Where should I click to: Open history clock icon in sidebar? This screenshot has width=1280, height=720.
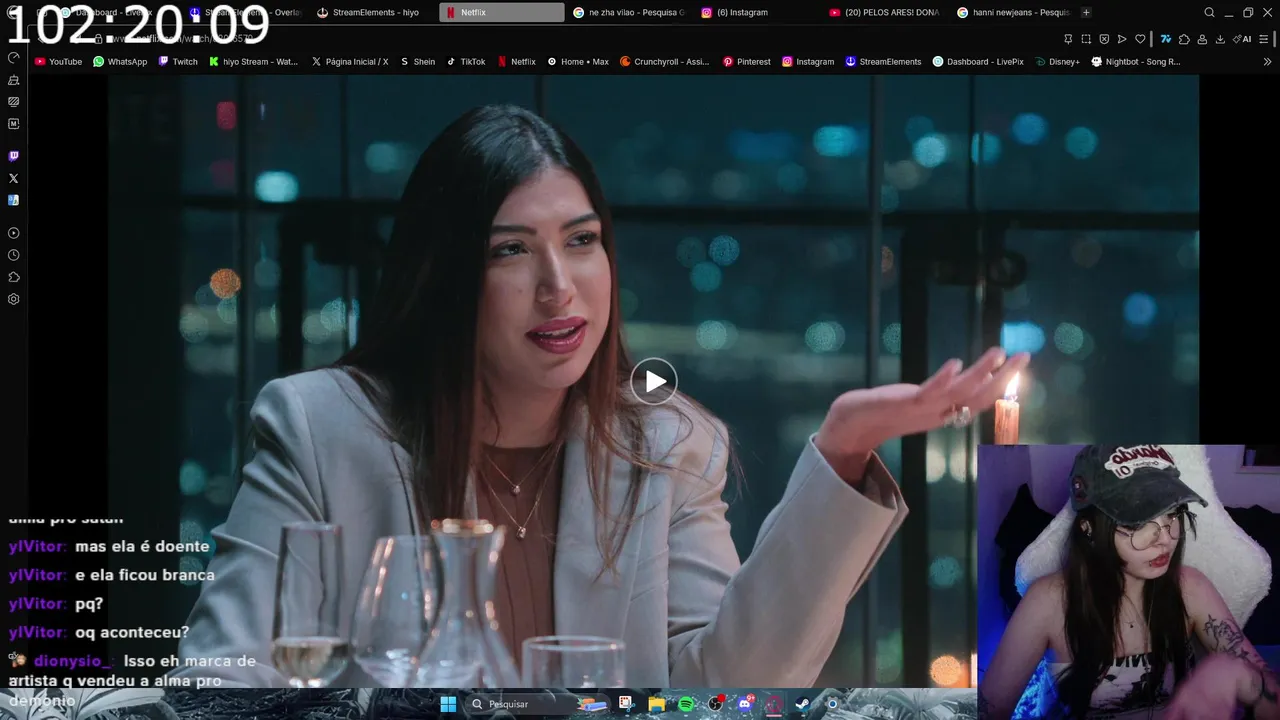click(13, 255)
